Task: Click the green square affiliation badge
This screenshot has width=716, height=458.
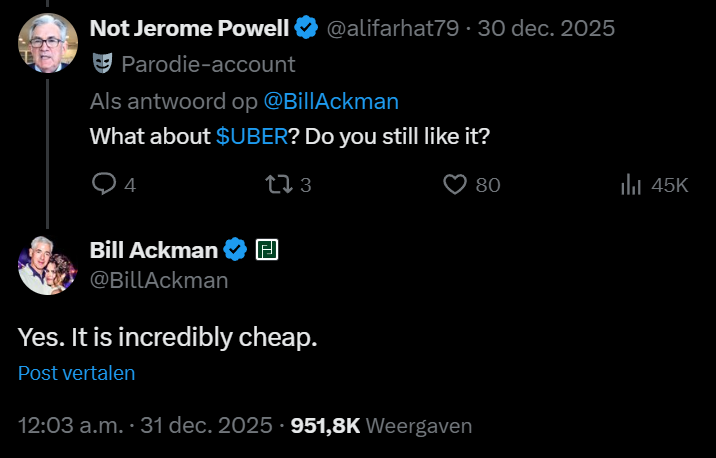Action: tap(267, 249)
